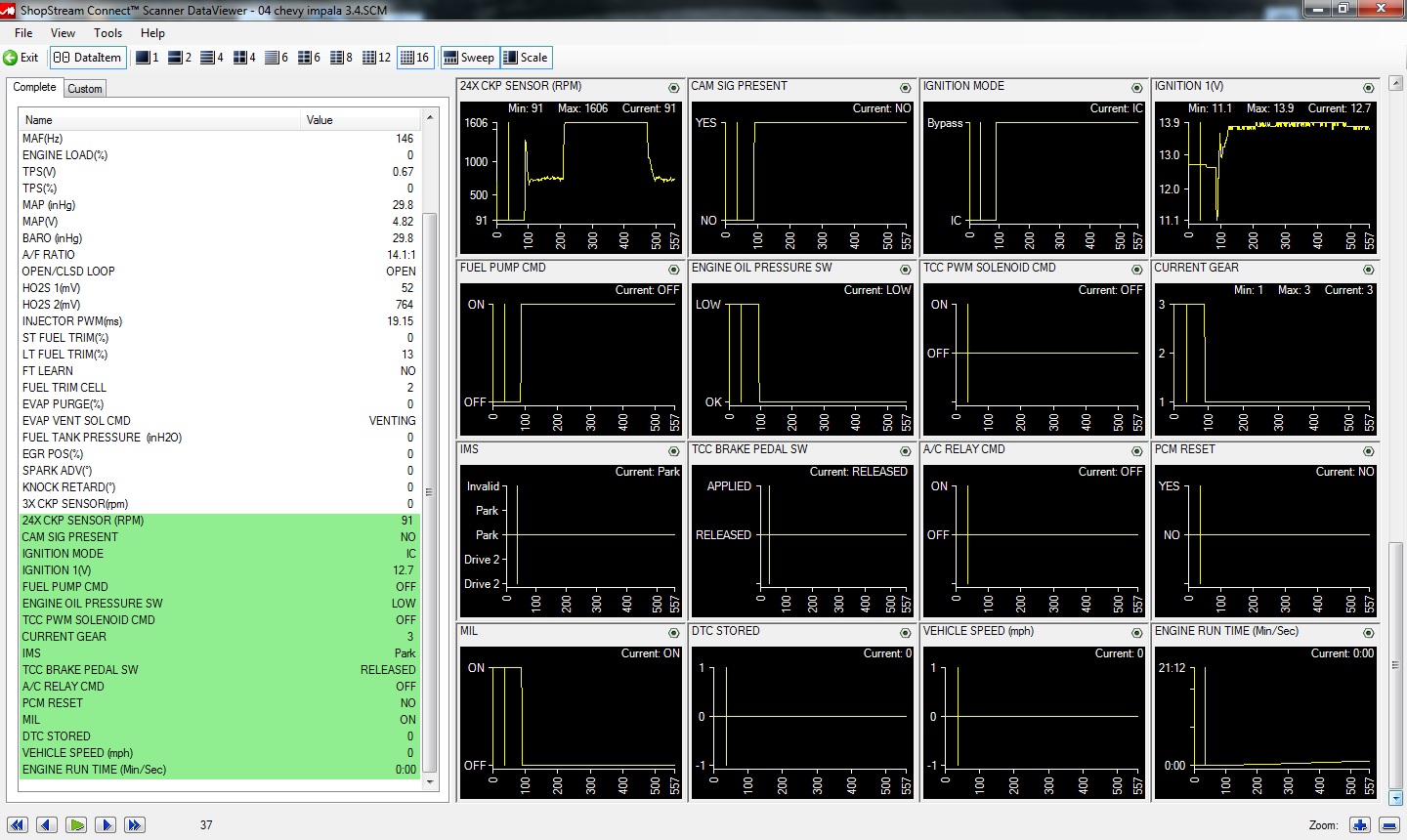Viewport: 1407px width, 840px height.
Task: Toggle the CAM SIG PRESENT graph option button
Action: pos(906,88)
